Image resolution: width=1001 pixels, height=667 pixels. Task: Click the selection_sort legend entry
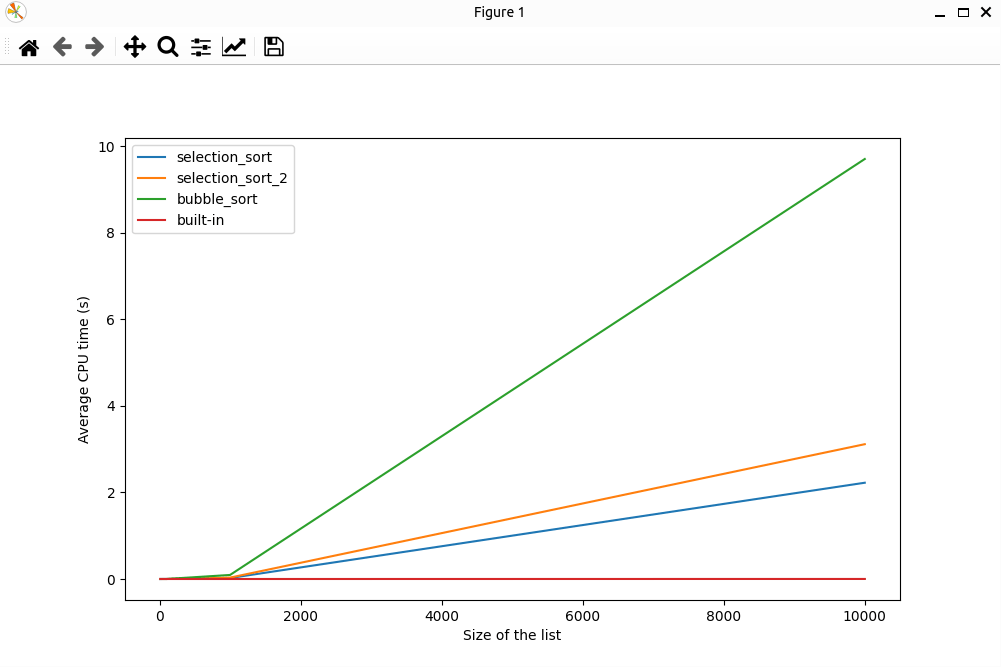(x=223, y=157)
